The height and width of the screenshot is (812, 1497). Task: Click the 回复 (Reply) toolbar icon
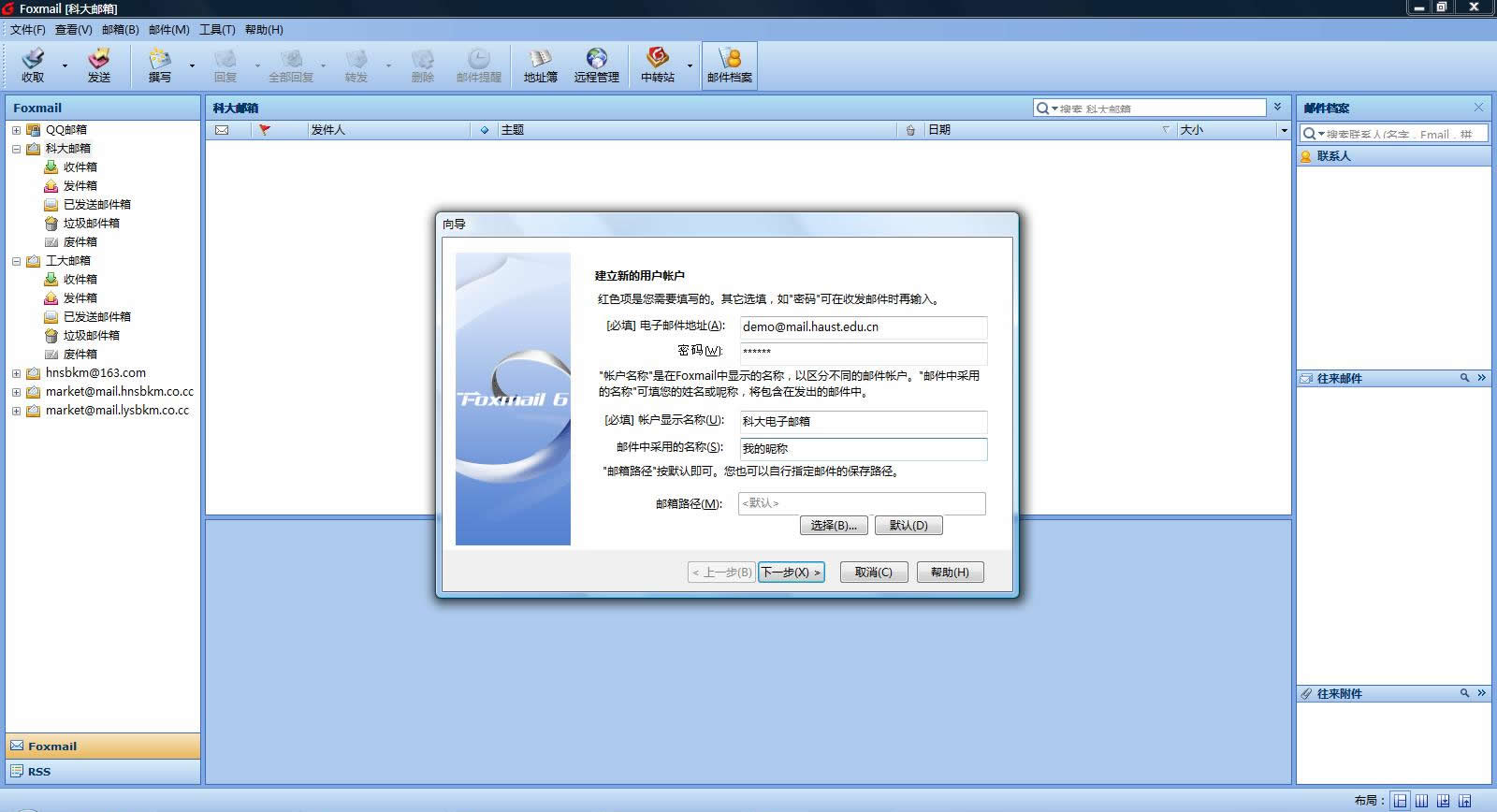(x=225, y=65)
